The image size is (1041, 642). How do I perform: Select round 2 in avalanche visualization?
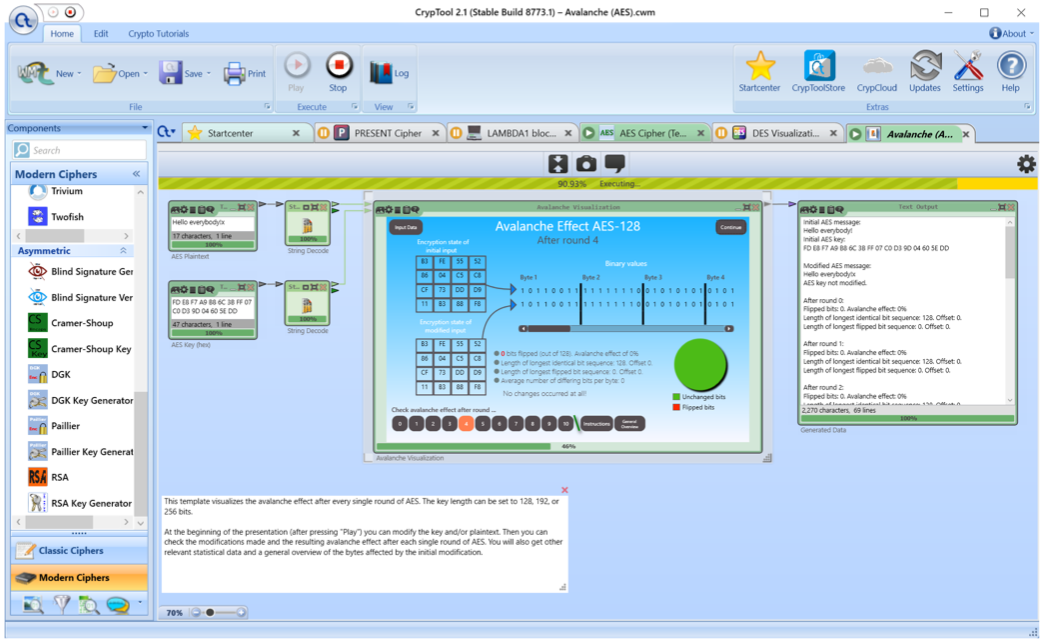[x=433, y=424]
